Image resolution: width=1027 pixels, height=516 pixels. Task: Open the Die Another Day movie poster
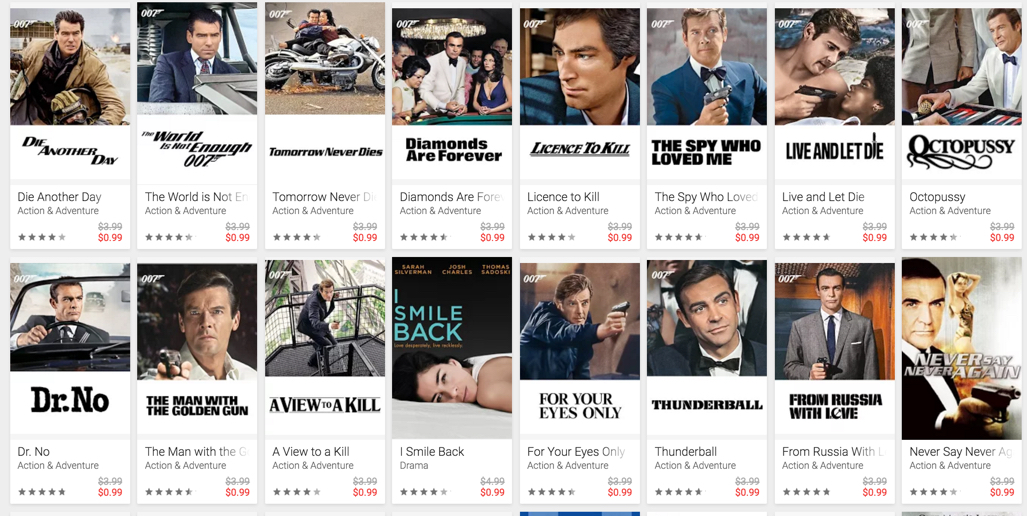pos(70,94)
